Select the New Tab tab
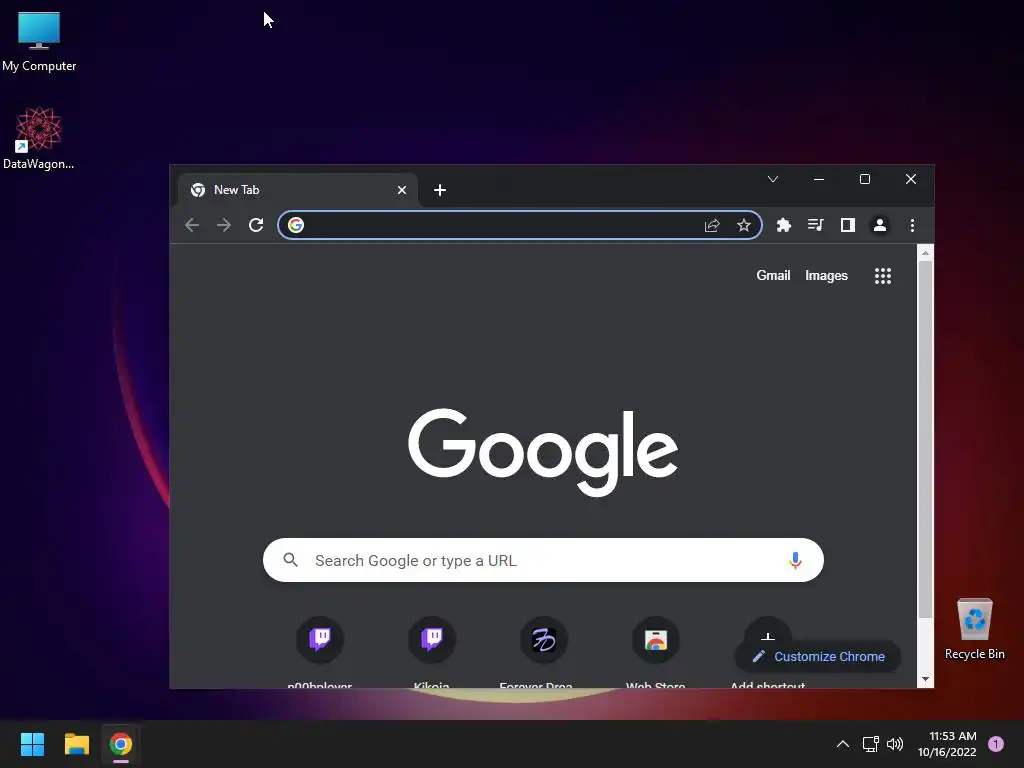The image size is (1024, 768). coord(298,190)
